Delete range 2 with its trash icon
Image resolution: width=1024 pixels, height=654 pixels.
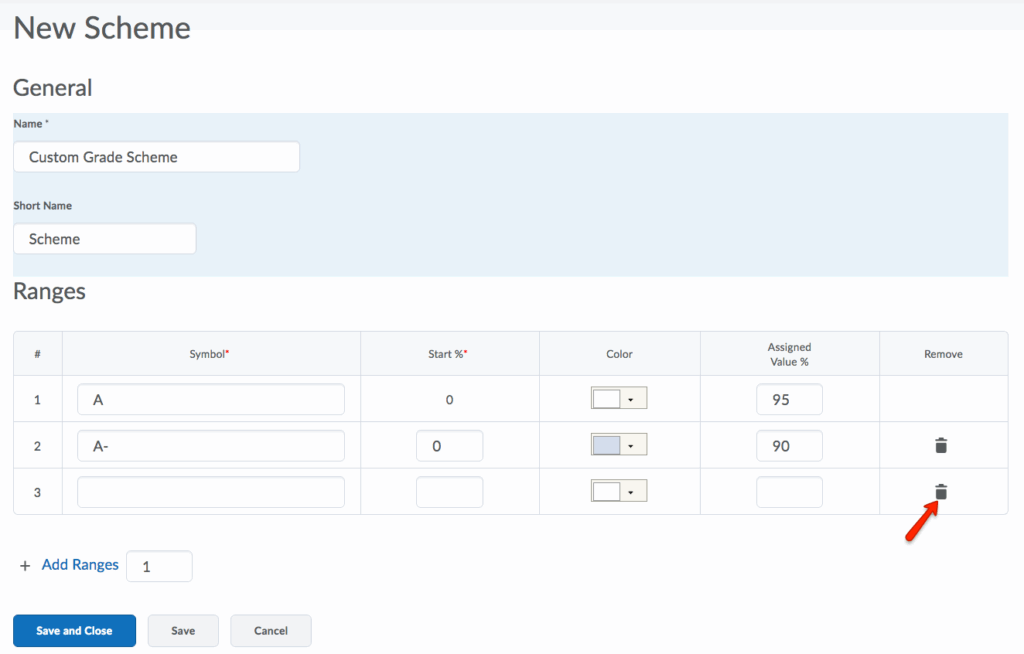click(940, 446)
